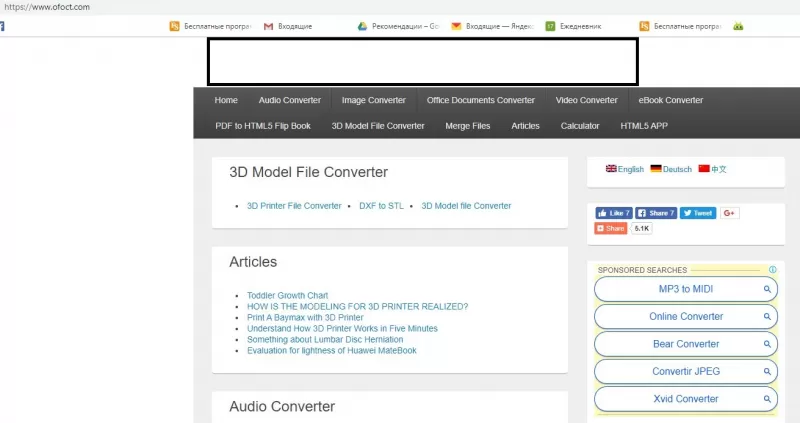
Task: Open article on modeling for 3D printer
Action: pyautogui.click(x=357, y=306)
